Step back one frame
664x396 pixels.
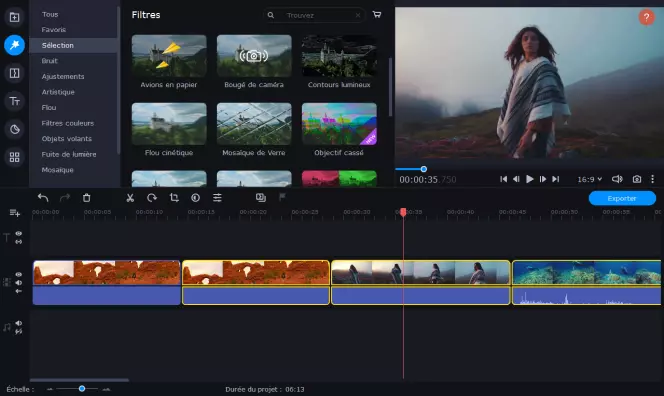click(x=516, y=179)
